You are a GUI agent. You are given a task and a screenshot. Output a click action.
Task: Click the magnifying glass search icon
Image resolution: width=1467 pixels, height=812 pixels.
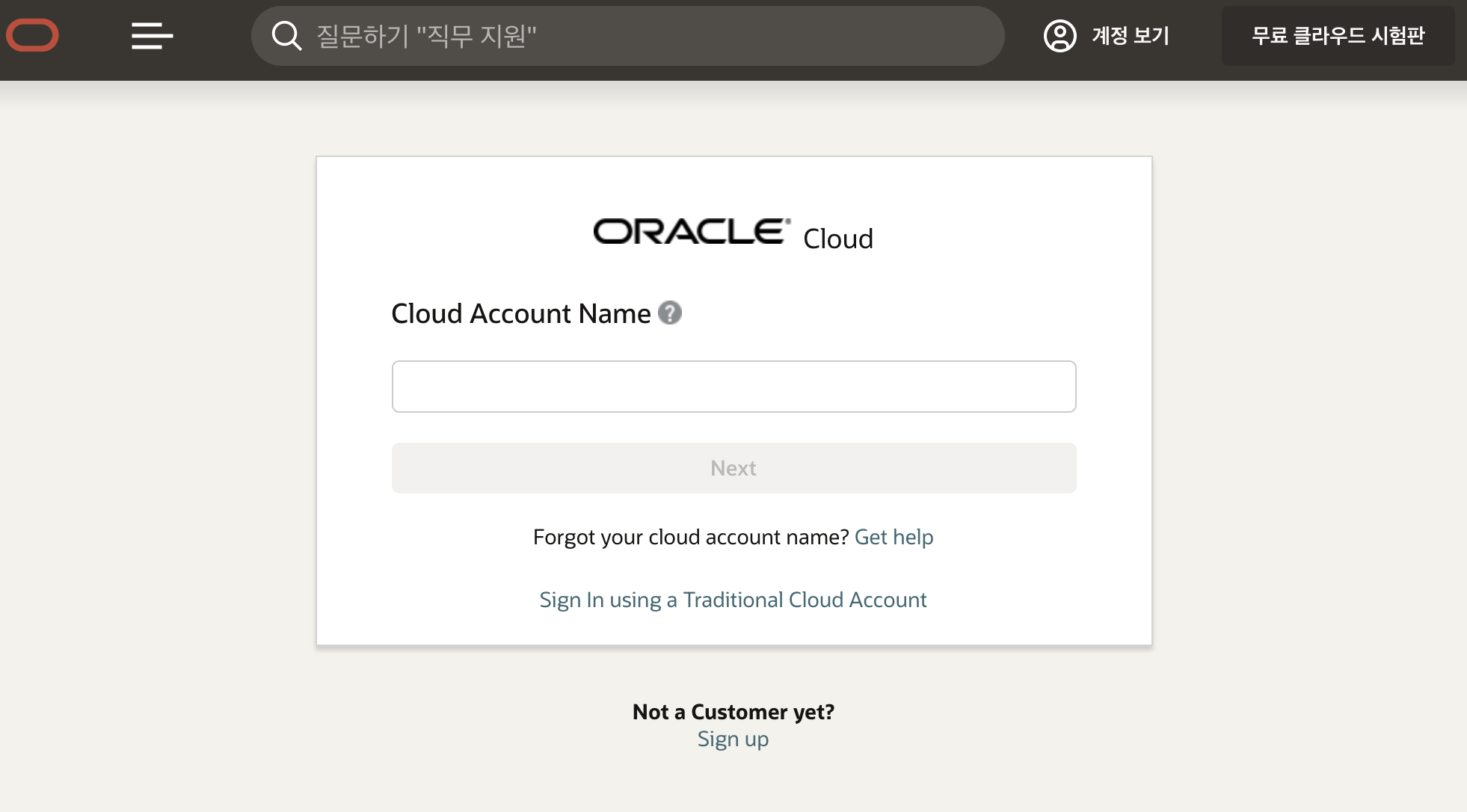[x=286, y=35]
